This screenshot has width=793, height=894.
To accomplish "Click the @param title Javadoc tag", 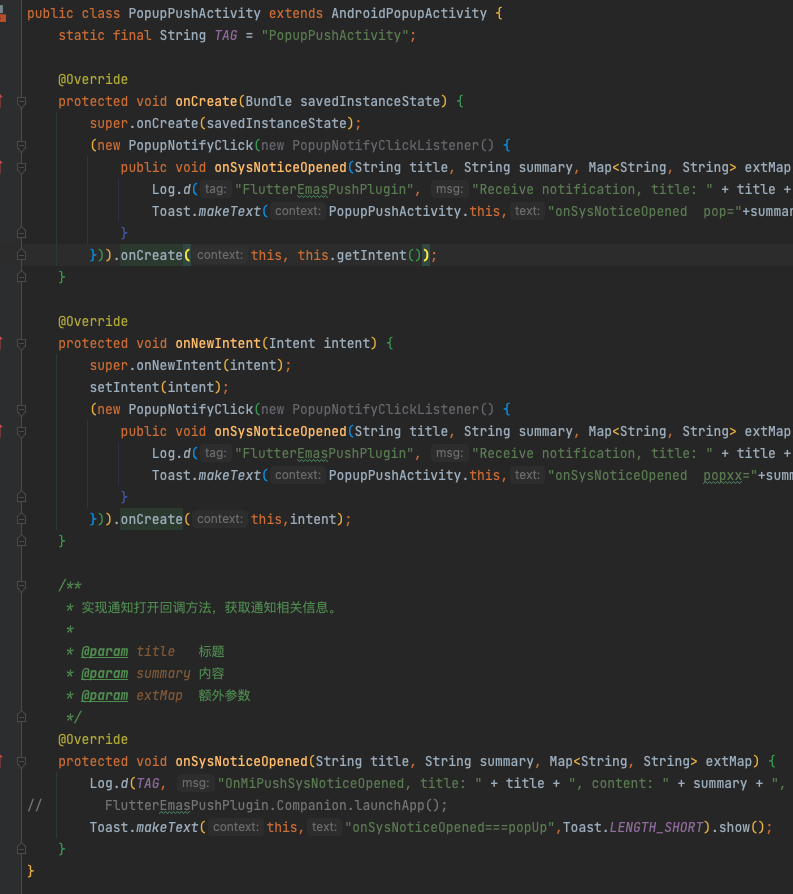I will pyautogui.click(x=105, y=652).
